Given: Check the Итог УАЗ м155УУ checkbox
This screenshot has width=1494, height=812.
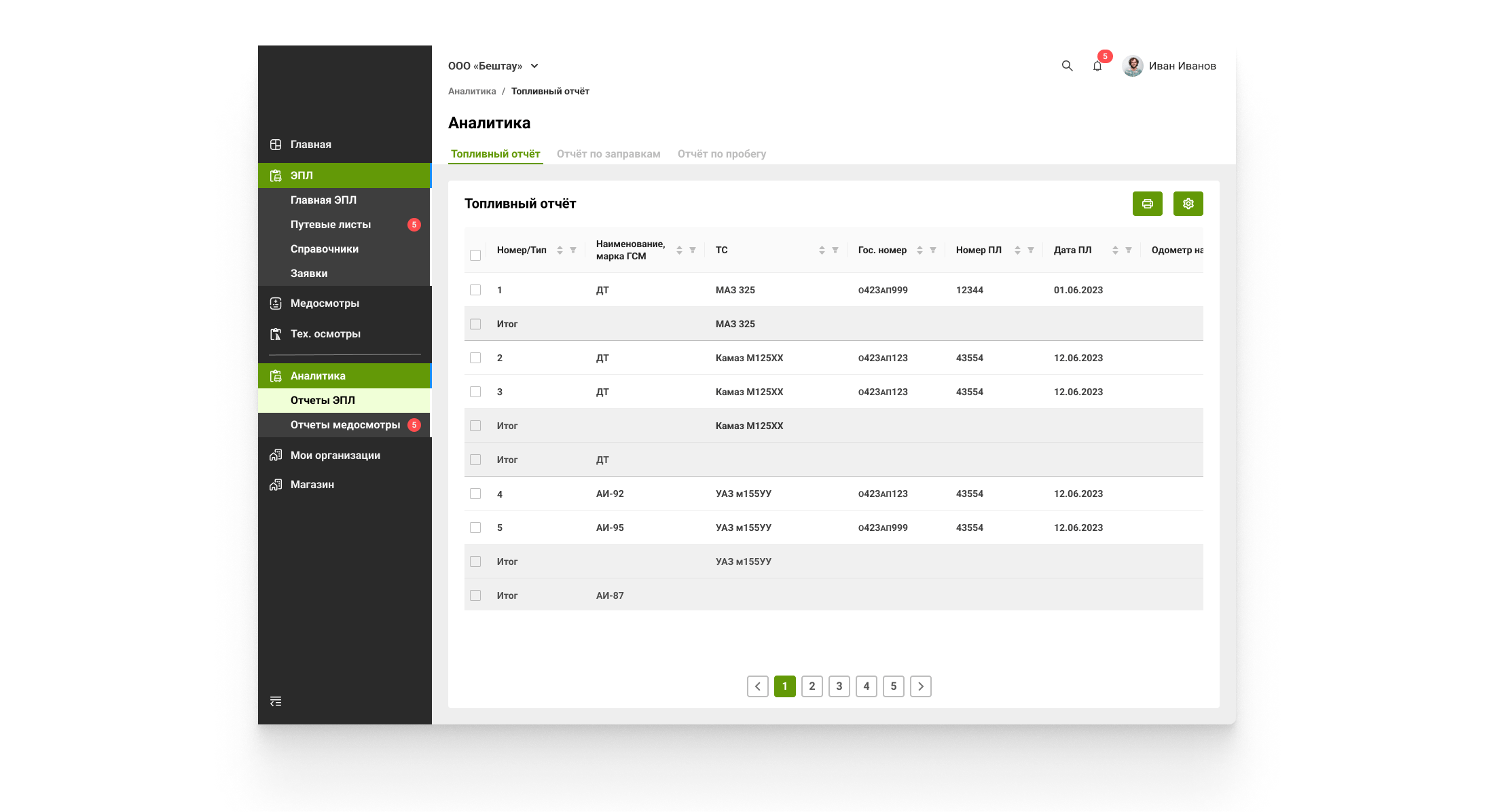Looking at the screenshot, I should (475, 561).
